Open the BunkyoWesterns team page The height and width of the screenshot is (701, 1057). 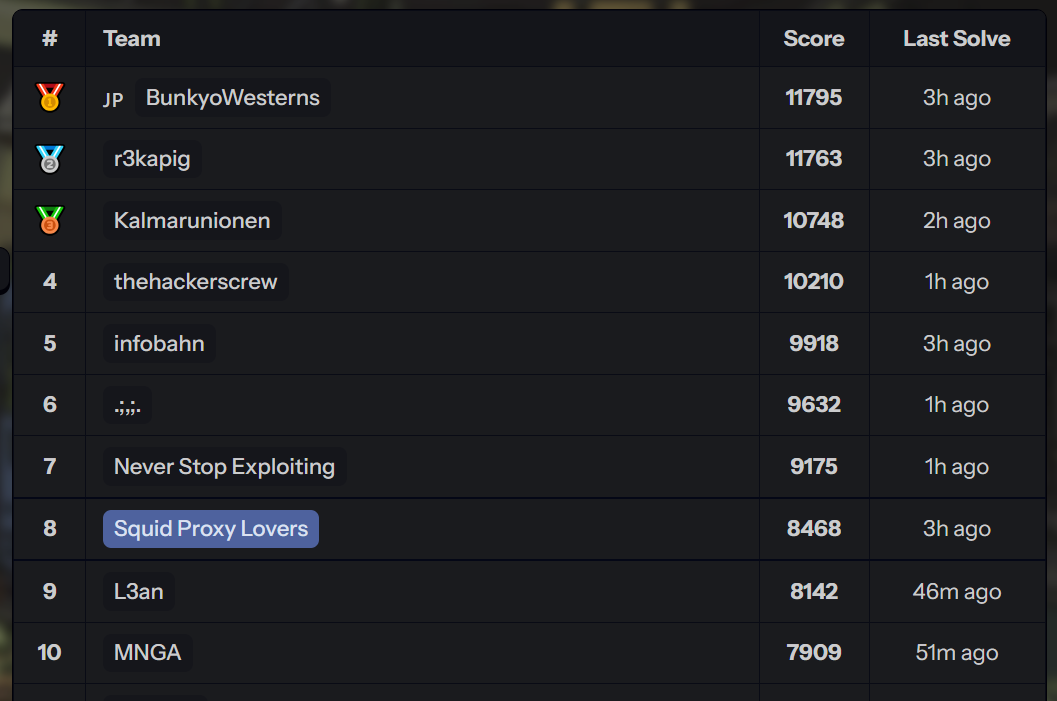point(233,98)
